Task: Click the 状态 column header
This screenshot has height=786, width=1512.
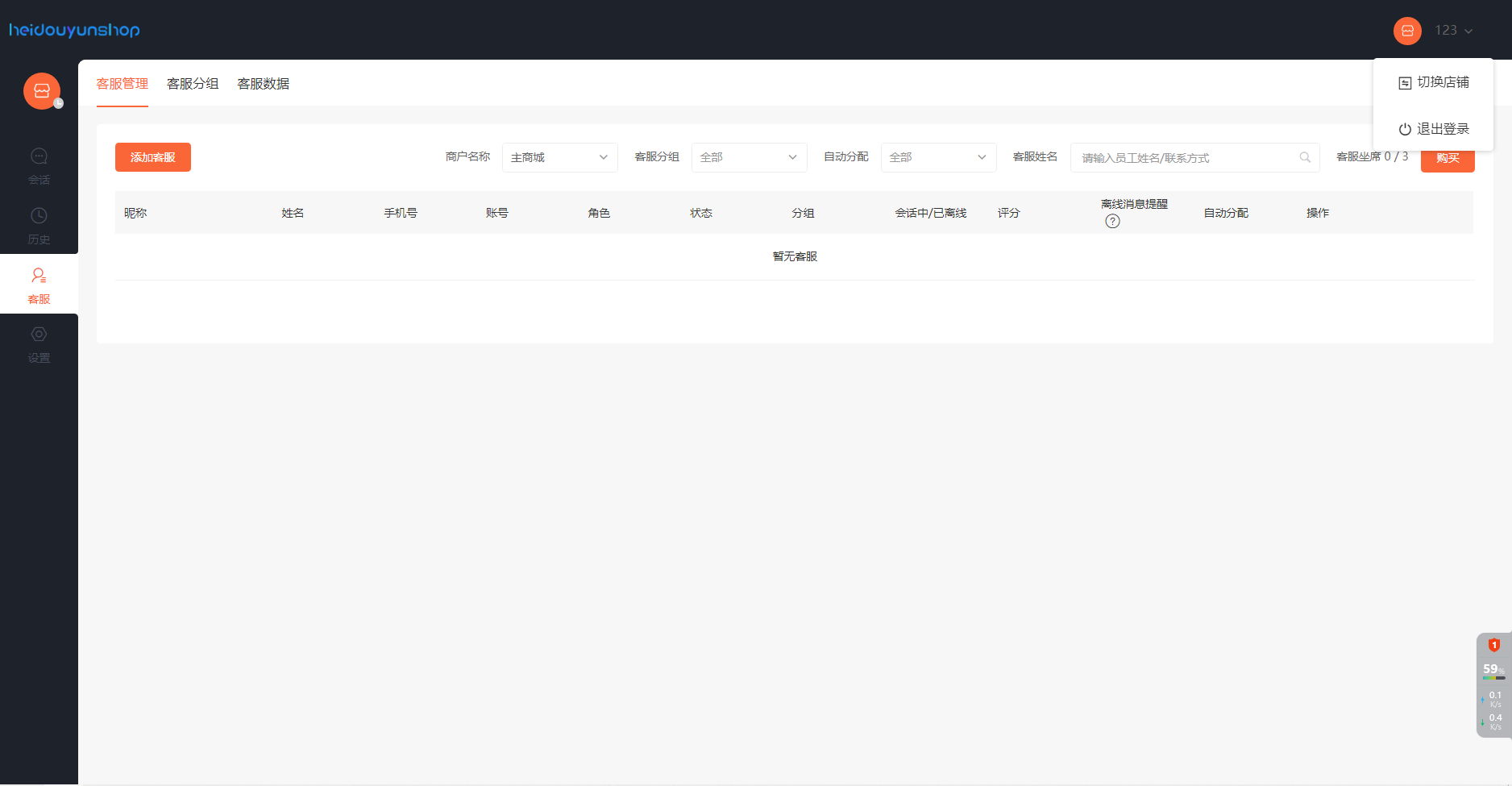Action: click(701, 213)
